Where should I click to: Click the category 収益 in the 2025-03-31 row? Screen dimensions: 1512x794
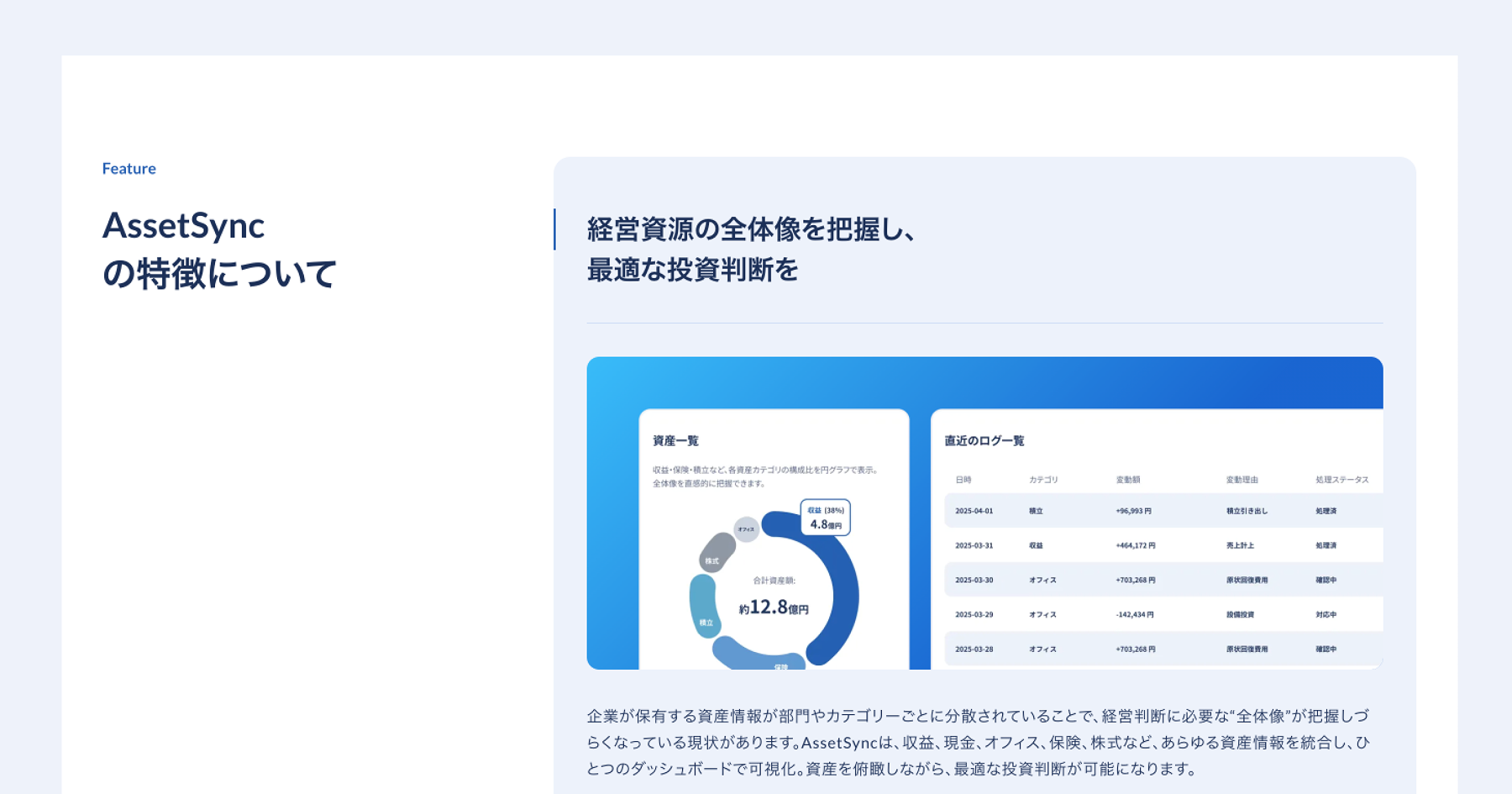pos(1036,545)
